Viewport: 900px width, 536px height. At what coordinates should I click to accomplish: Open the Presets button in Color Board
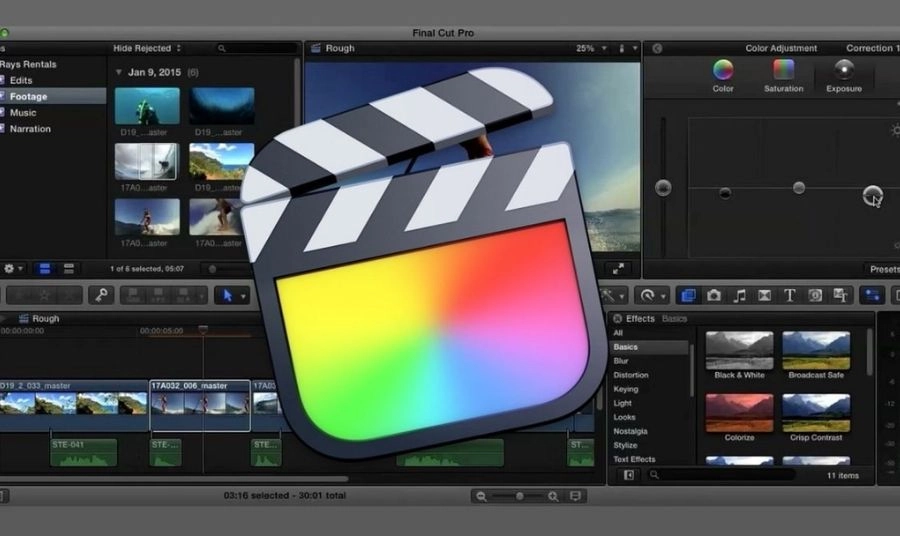coord(884,269)
